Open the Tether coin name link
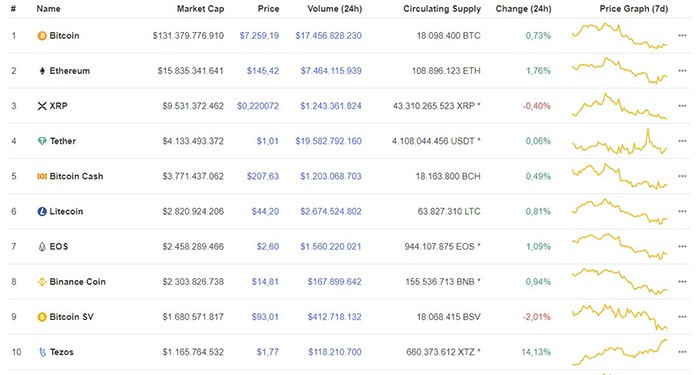The width and height of the screenshot is (700, 375). tap(63, 141)
